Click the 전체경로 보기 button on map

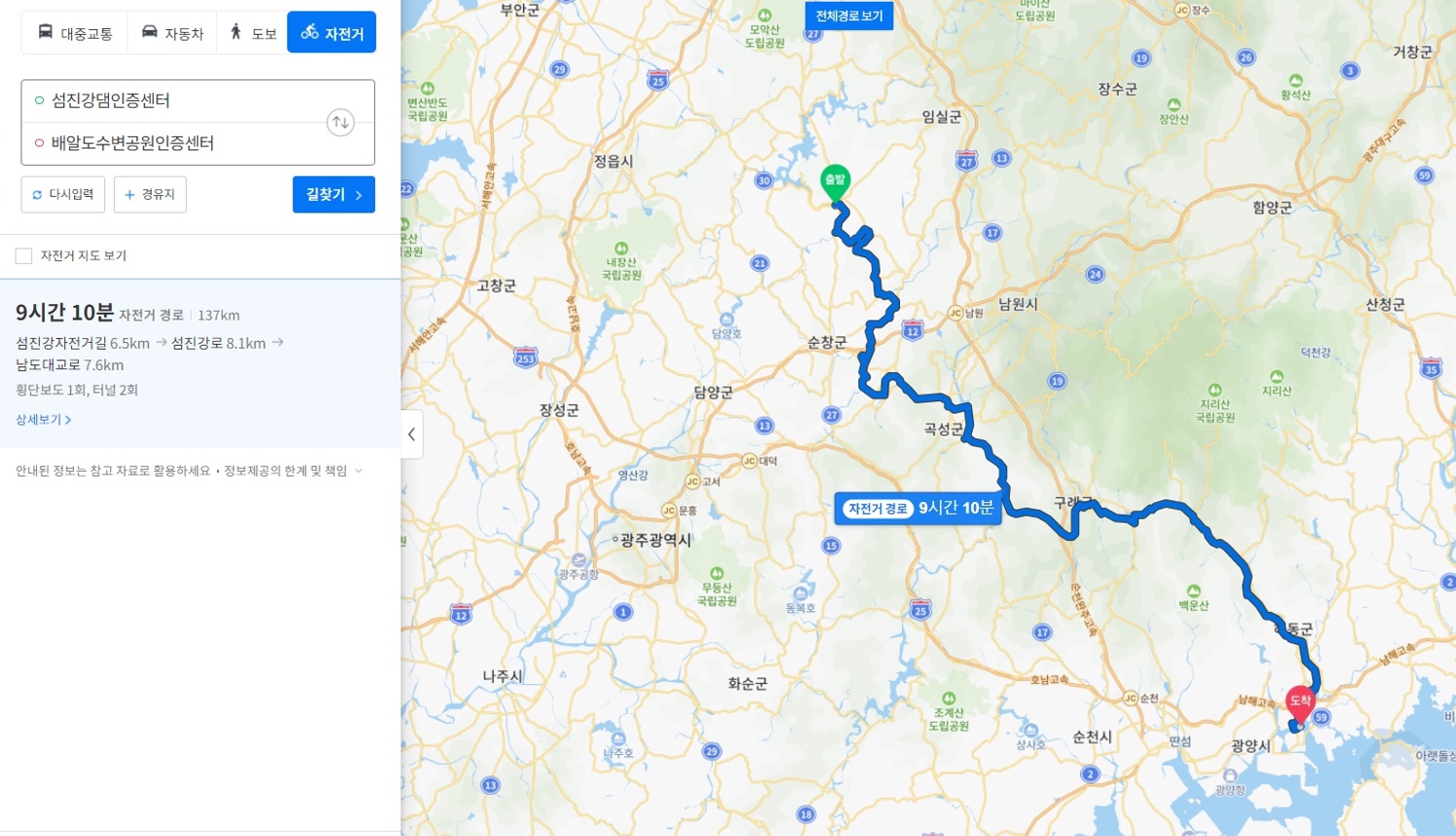point(849,17)
